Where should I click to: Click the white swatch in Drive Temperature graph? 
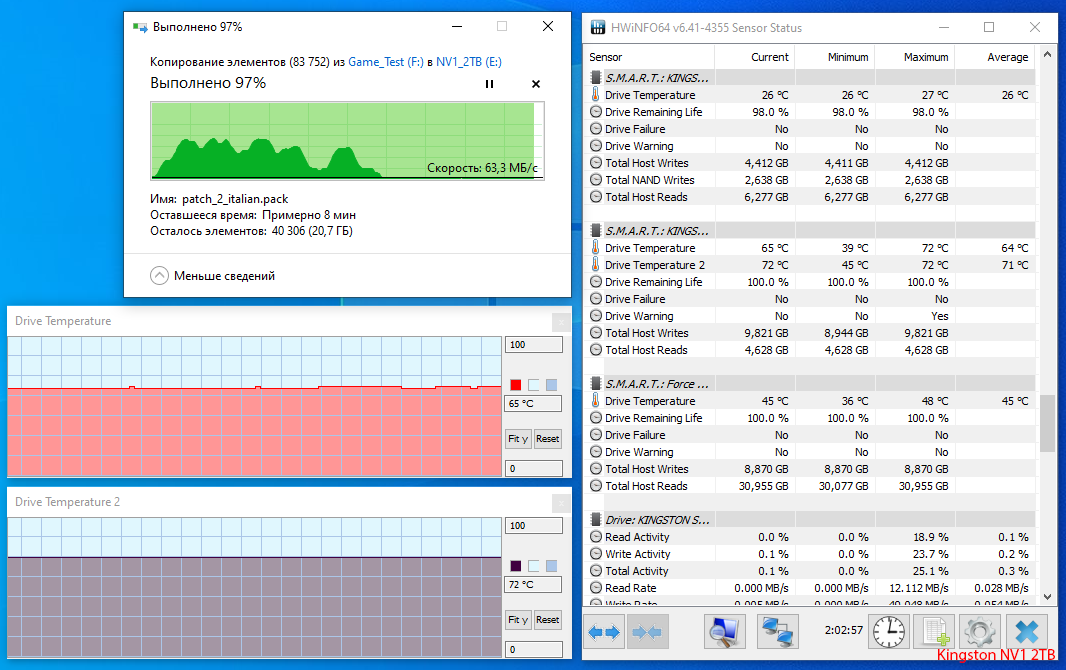[534, 385]
